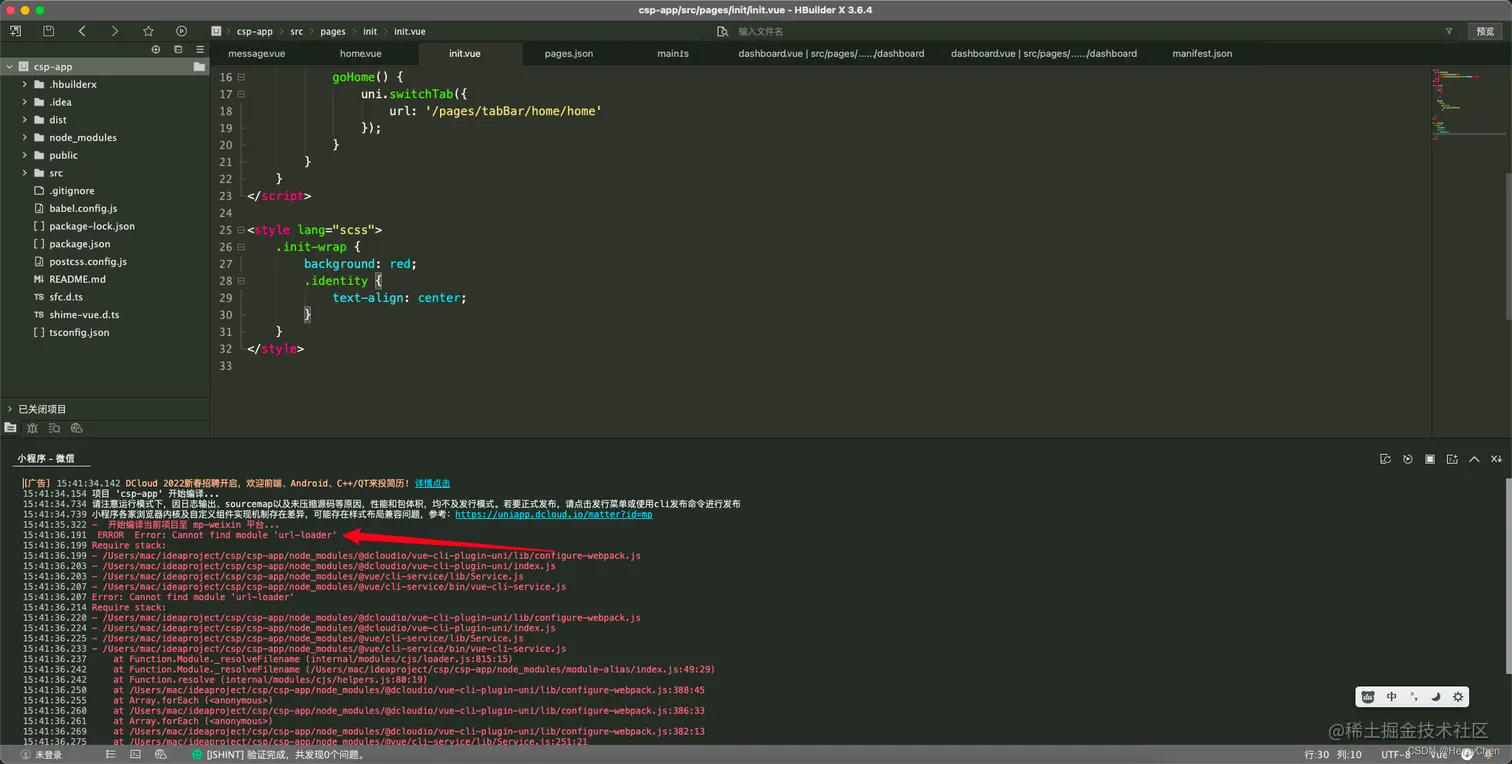Expand the src folder
1512x764 pixels.
point(25,173)
